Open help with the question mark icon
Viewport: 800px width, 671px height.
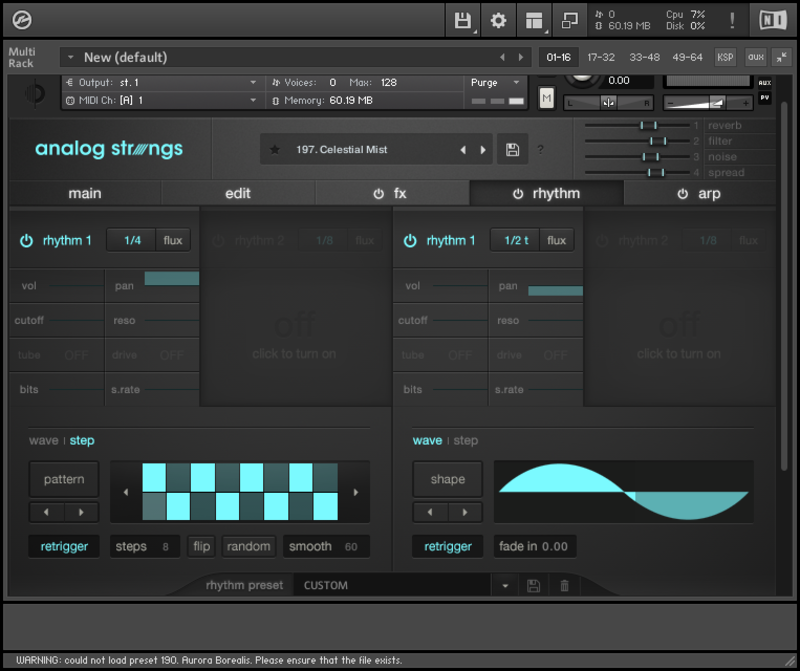click(540, 150)
